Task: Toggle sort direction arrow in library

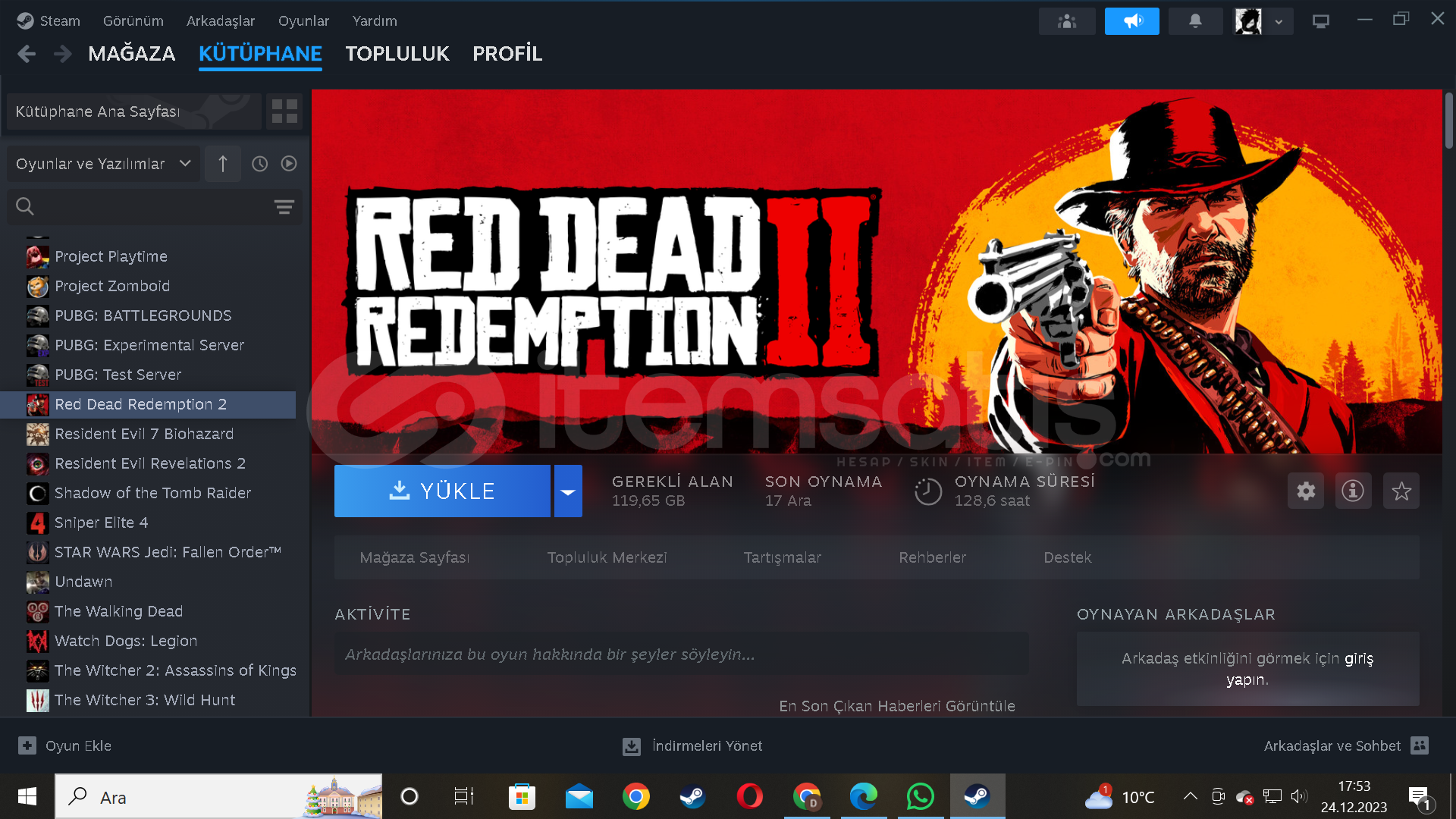Action: click(x=223, y=164)
